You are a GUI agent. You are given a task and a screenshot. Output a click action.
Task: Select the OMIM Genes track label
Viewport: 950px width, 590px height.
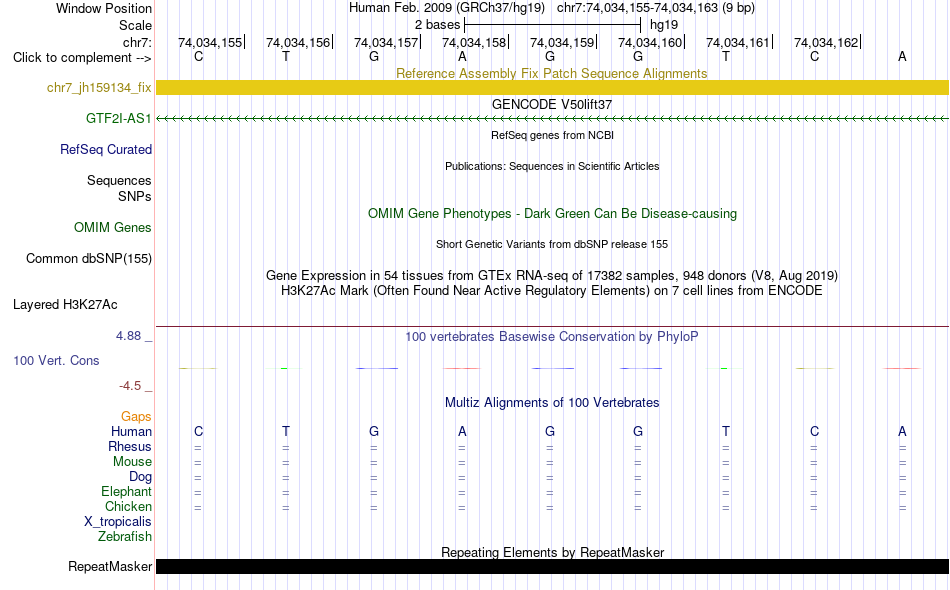113,228
